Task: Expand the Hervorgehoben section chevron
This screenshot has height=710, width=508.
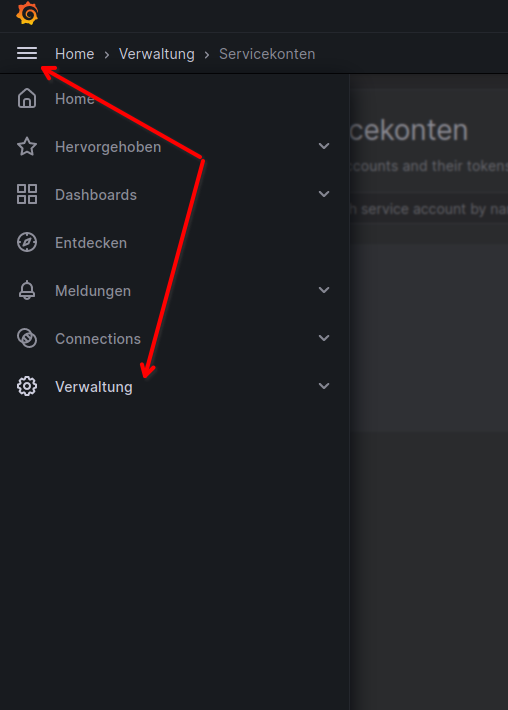Action: (324, 146)
